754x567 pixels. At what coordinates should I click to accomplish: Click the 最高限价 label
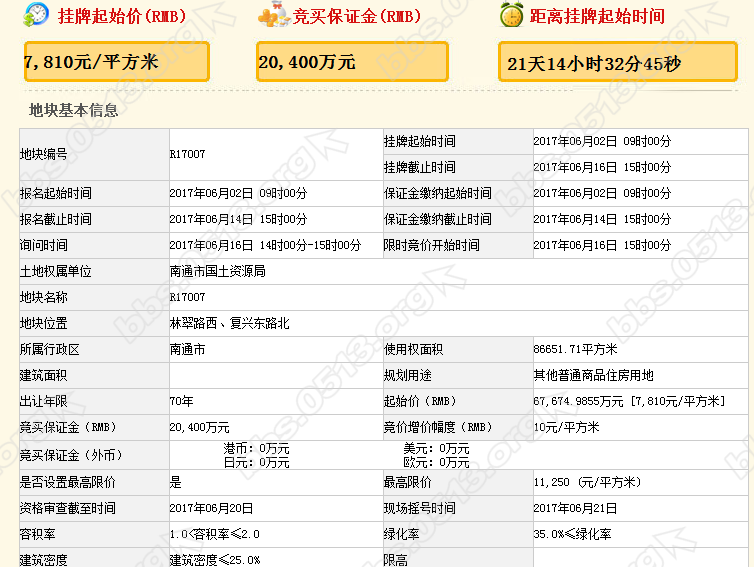pos(408,482)
